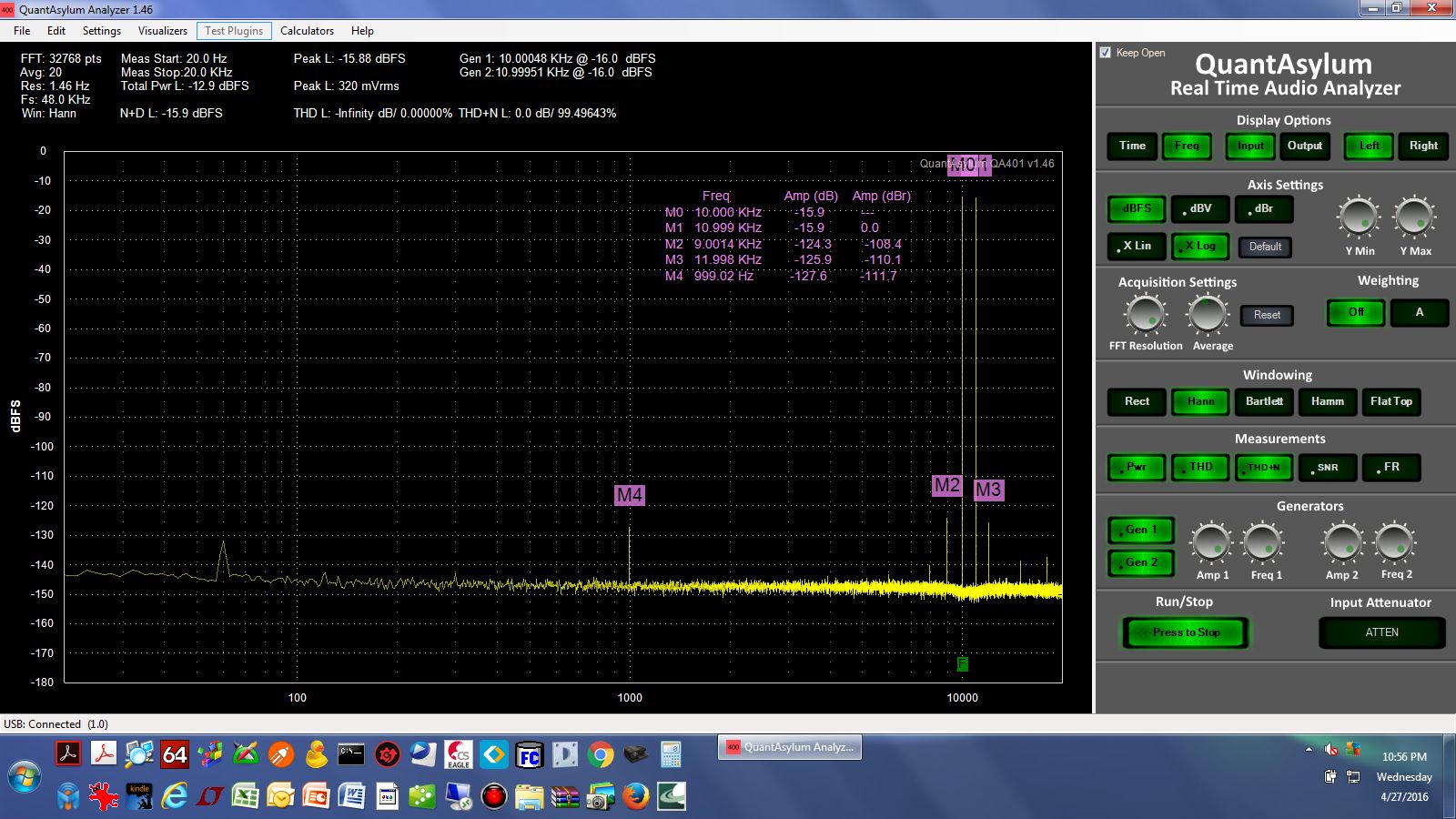Open the Calculators menu

[x=307, y=30]
